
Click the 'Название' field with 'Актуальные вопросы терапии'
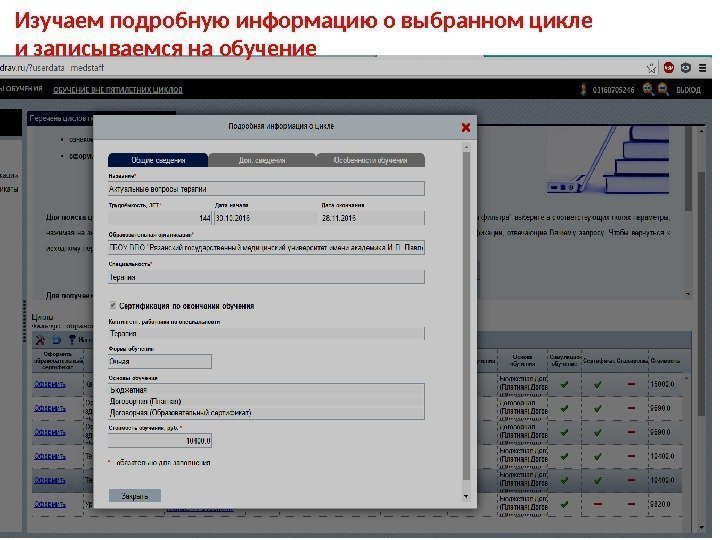click(266, 189)
